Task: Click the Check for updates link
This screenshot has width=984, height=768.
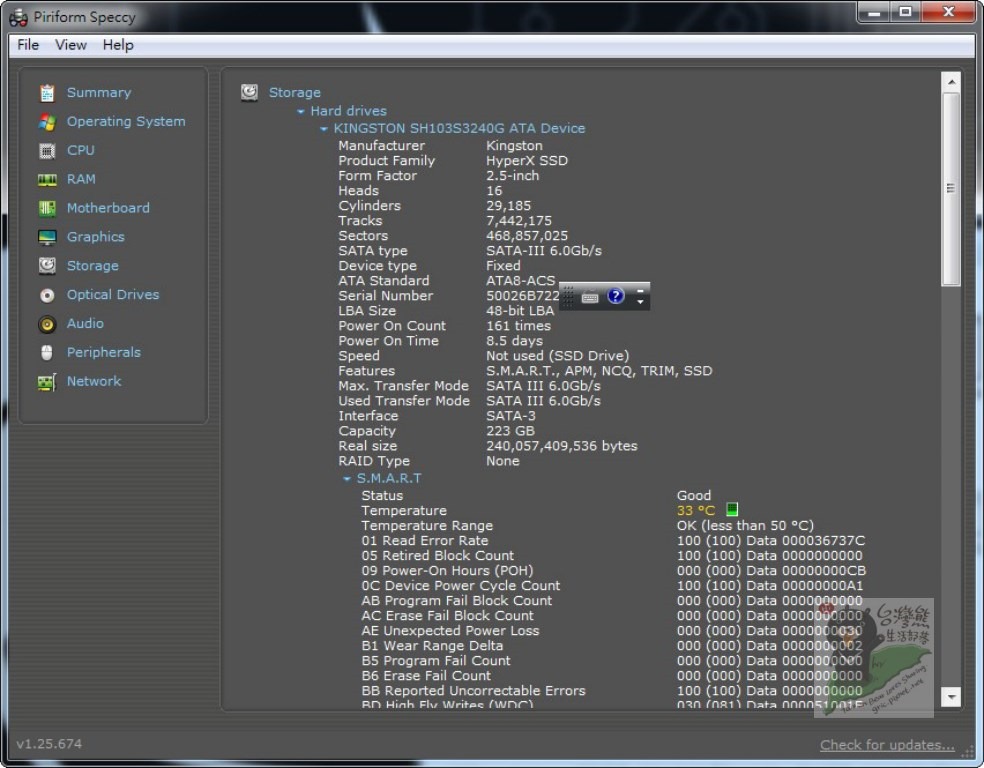Action: (x=887, y=745)
